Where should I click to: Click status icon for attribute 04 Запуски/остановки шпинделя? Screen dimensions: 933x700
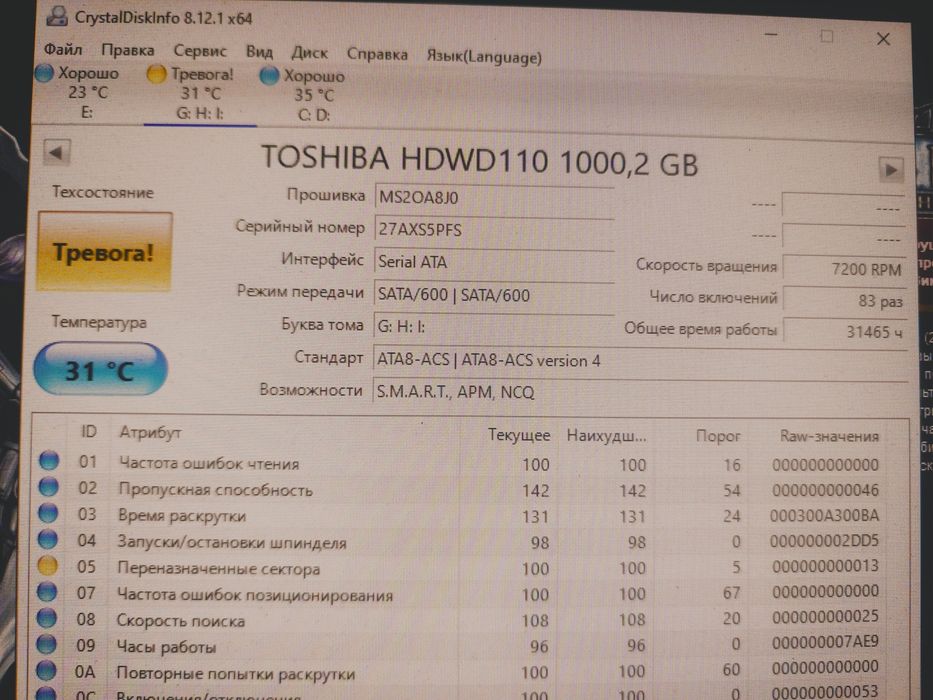(x=48, y=539)
